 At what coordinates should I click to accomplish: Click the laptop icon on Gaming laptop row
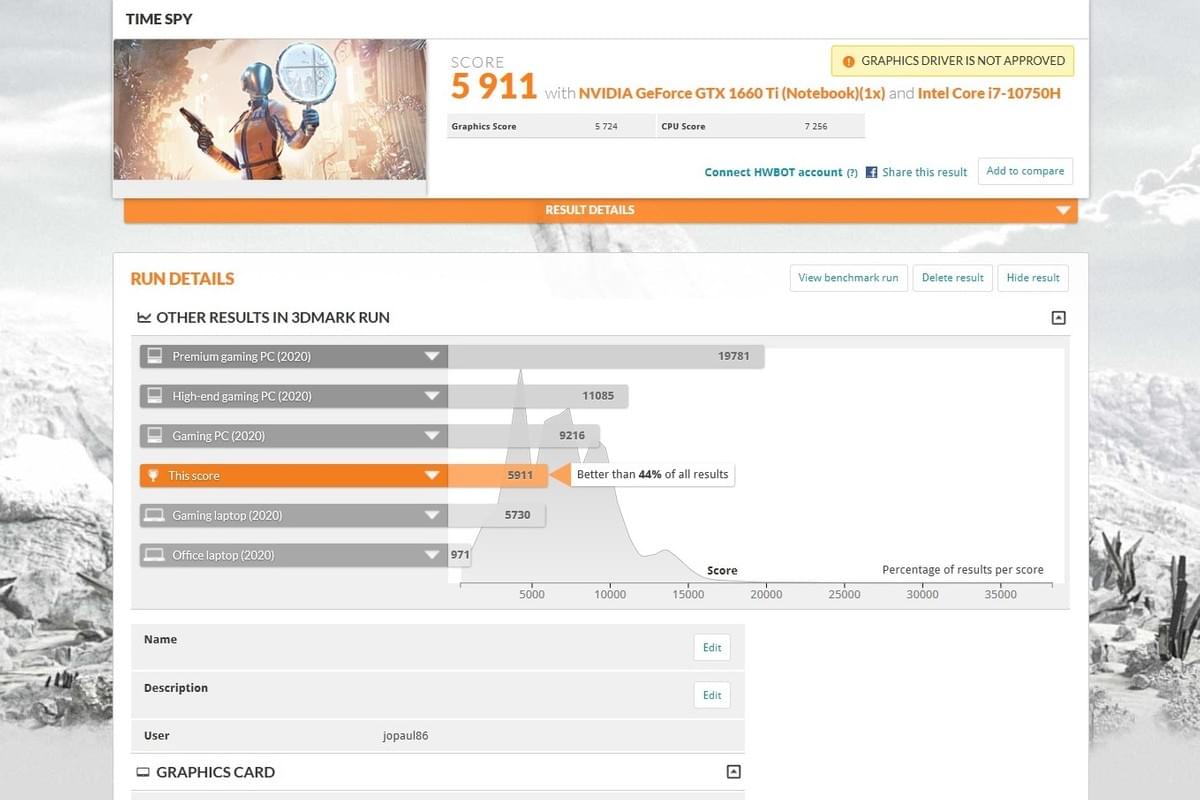155,516
